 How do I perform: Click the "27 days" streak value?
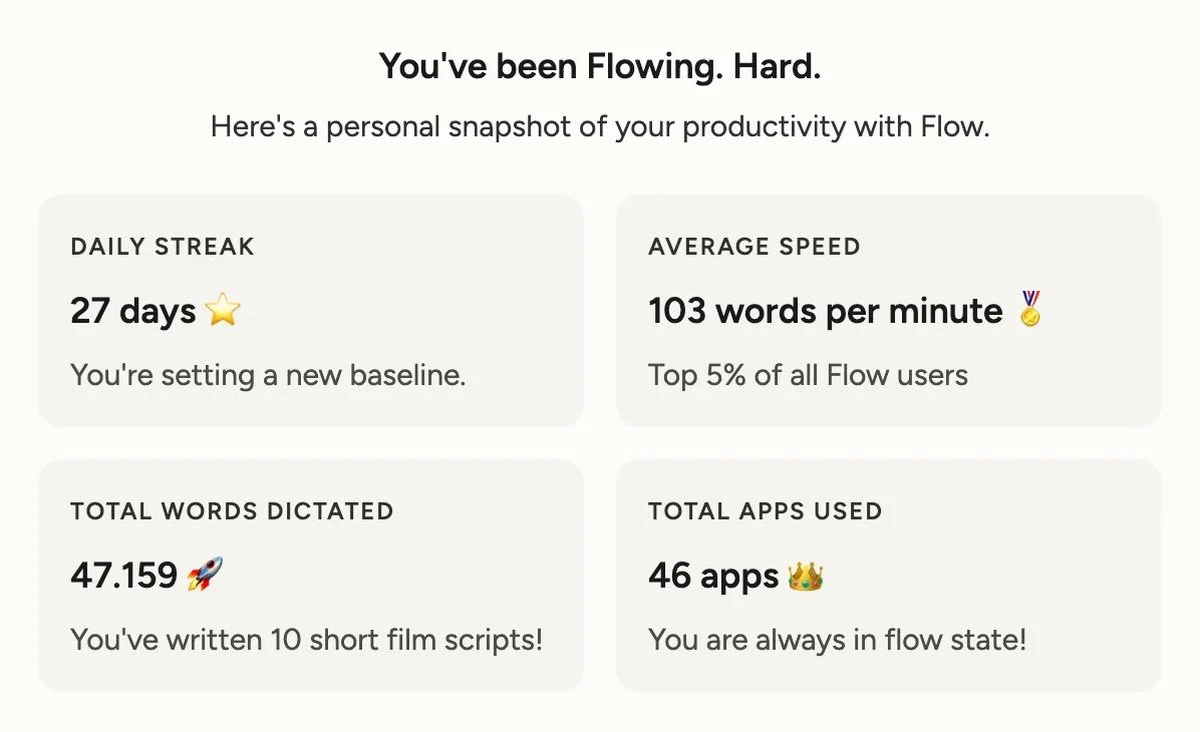pos(133,312)
